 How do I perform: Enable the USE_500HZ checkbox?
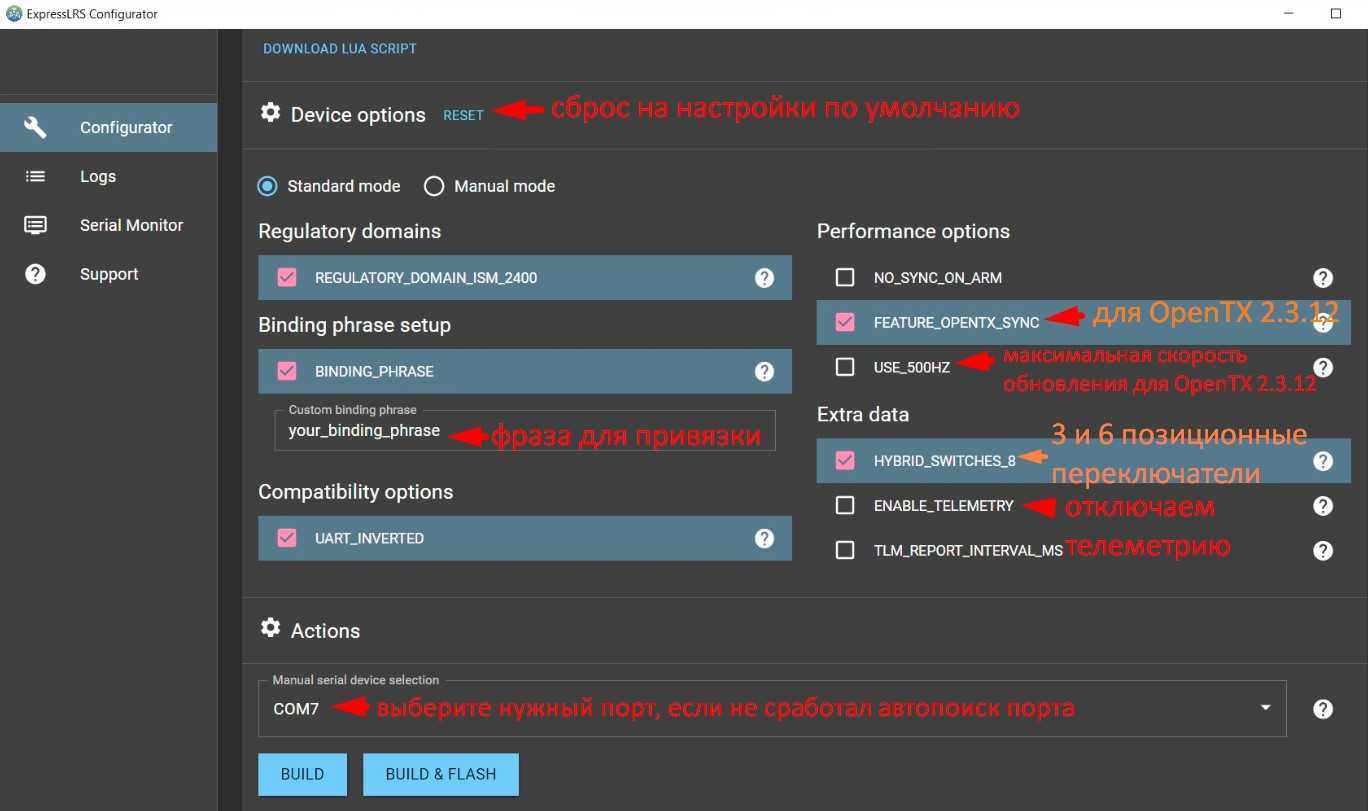845,367
